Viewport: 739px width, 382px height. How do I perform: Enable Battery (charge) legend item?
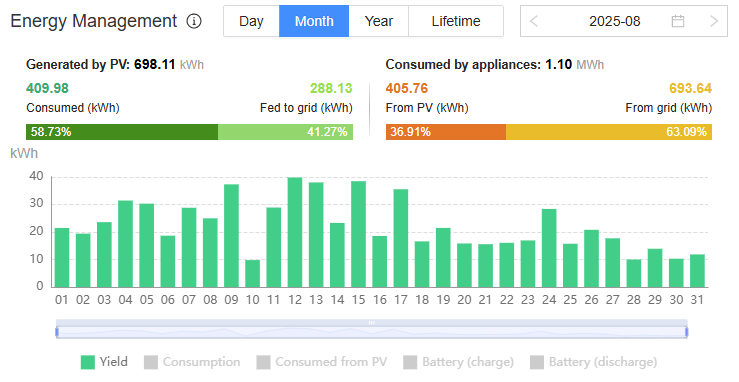pyautogui.click(x=459, y=362)
